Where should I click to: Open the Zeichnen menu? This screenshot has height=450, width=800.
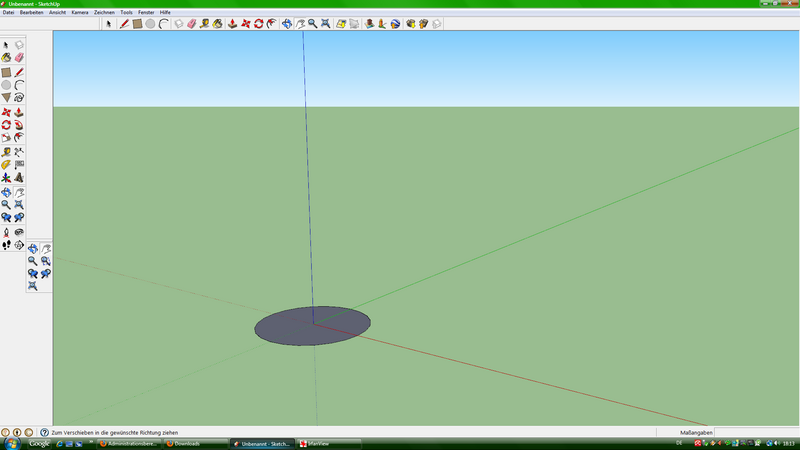(104, 12)
